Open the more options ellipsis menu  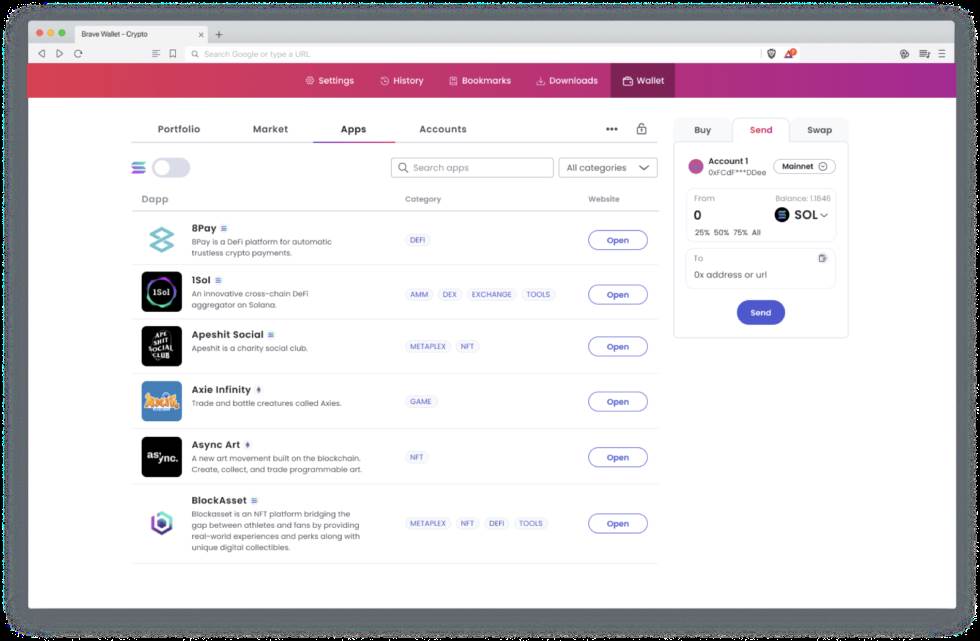(x=613, y=129)
